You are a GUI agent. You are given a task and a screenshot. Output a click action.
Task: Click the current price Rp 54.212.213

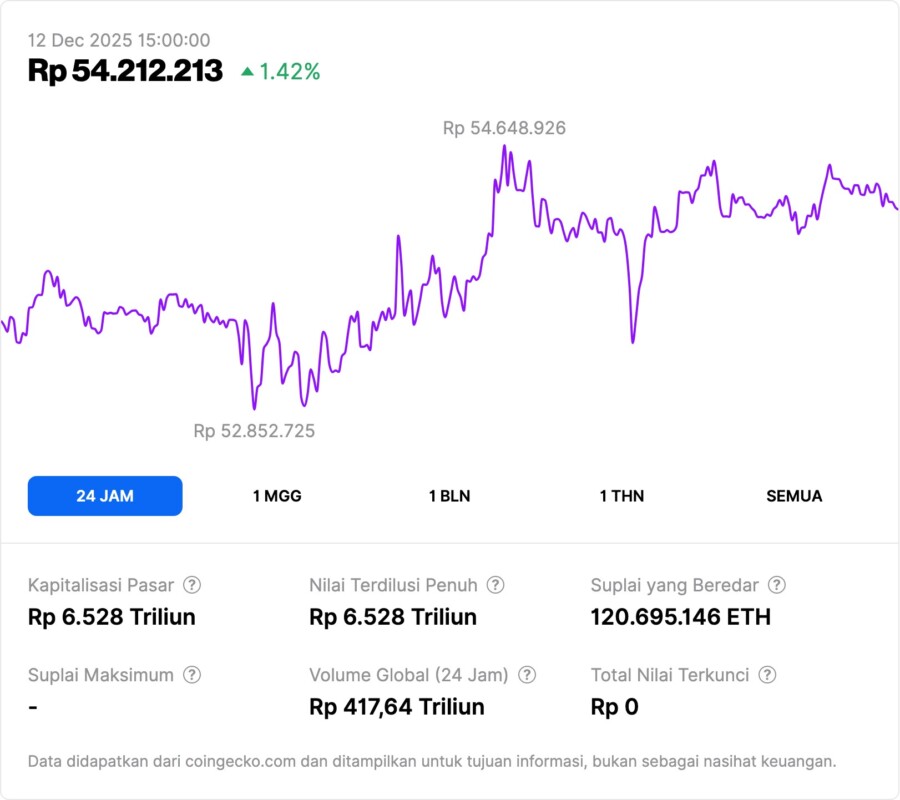click(x=125, y=71)
